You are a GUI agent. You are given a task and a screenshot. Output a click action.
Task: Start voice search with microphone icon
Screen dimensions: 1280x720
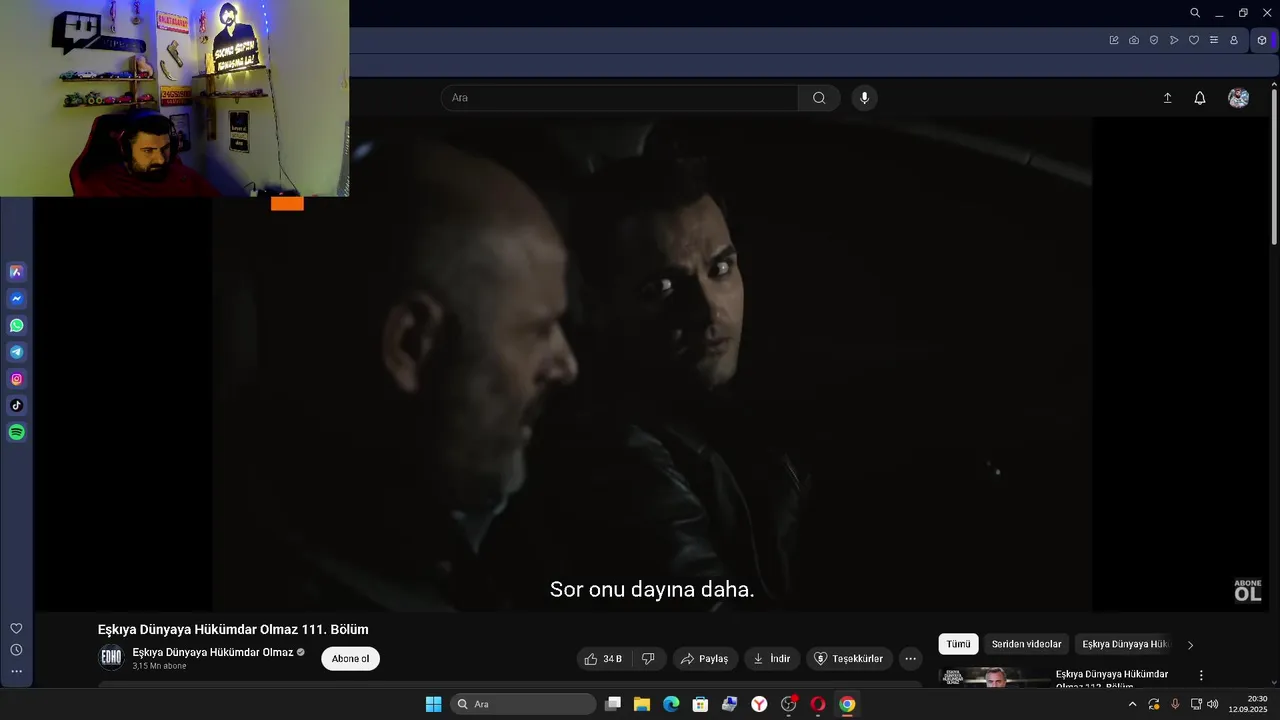pos(865,98)
